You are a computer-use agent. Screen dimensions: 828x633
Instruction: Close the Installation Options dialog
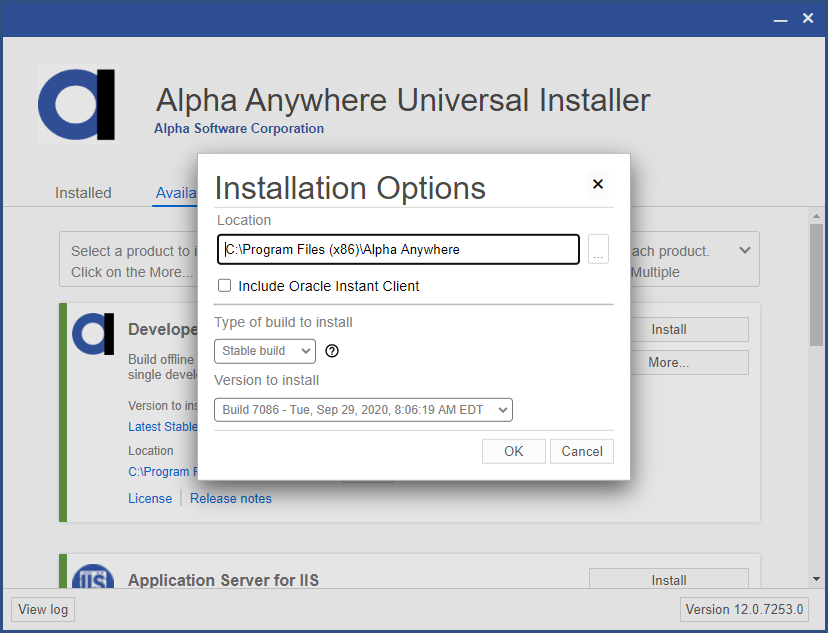[598, 184]
